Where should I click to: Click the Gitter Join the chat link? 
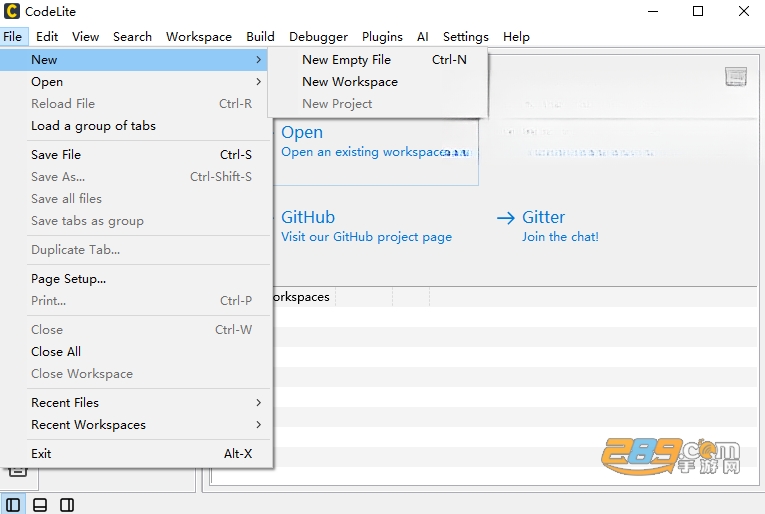point(560,237)
